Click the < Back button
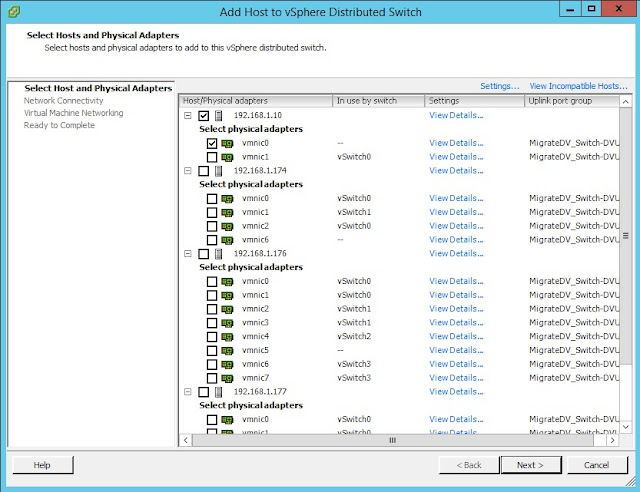This screenshot has height=492, width=640. [469, 465]
